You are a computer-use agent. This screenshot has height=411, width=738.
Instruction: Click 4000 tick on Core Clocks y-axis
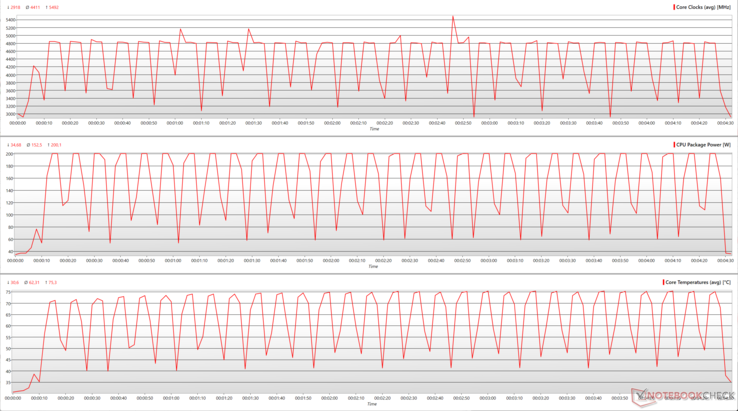tap(10, 75)
